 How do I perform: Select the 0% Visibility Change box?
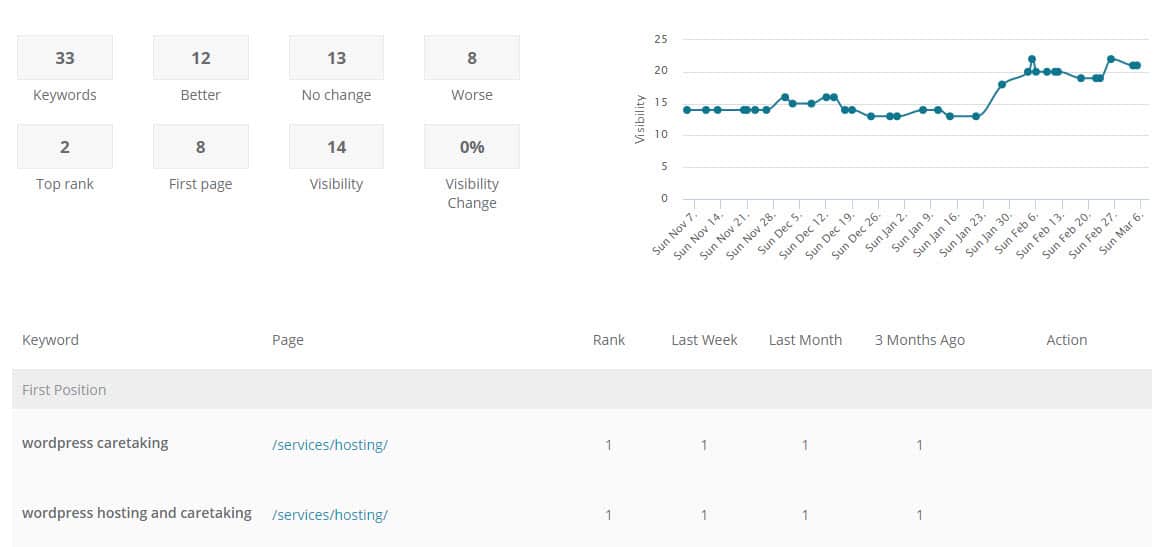472,147
